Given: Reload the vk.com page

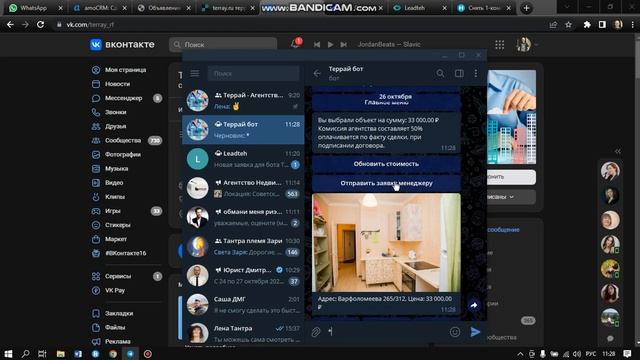Looking at the screenshot, I should point(40,24).
